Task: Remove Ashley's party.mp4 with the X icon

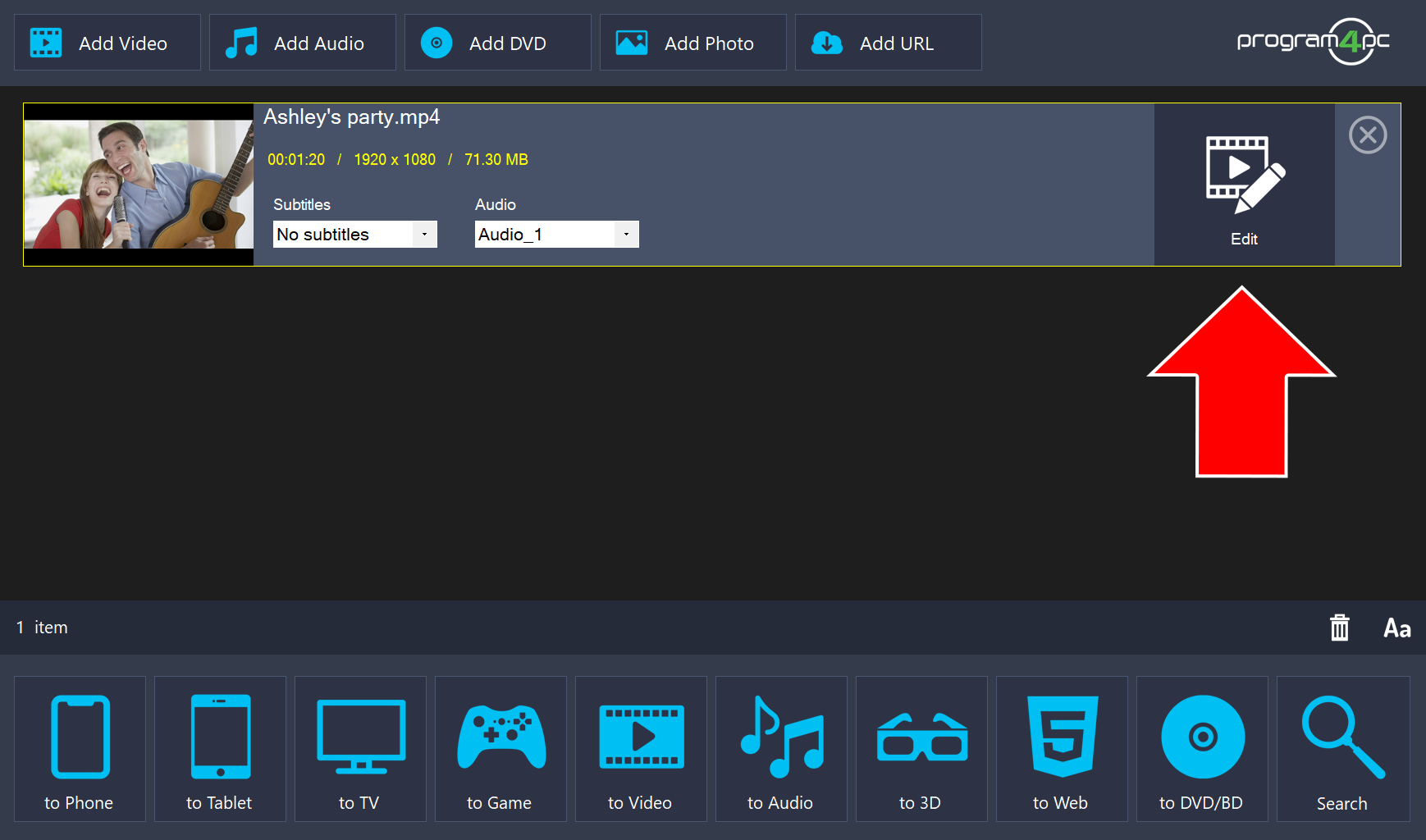Action: coord(1368,135)
